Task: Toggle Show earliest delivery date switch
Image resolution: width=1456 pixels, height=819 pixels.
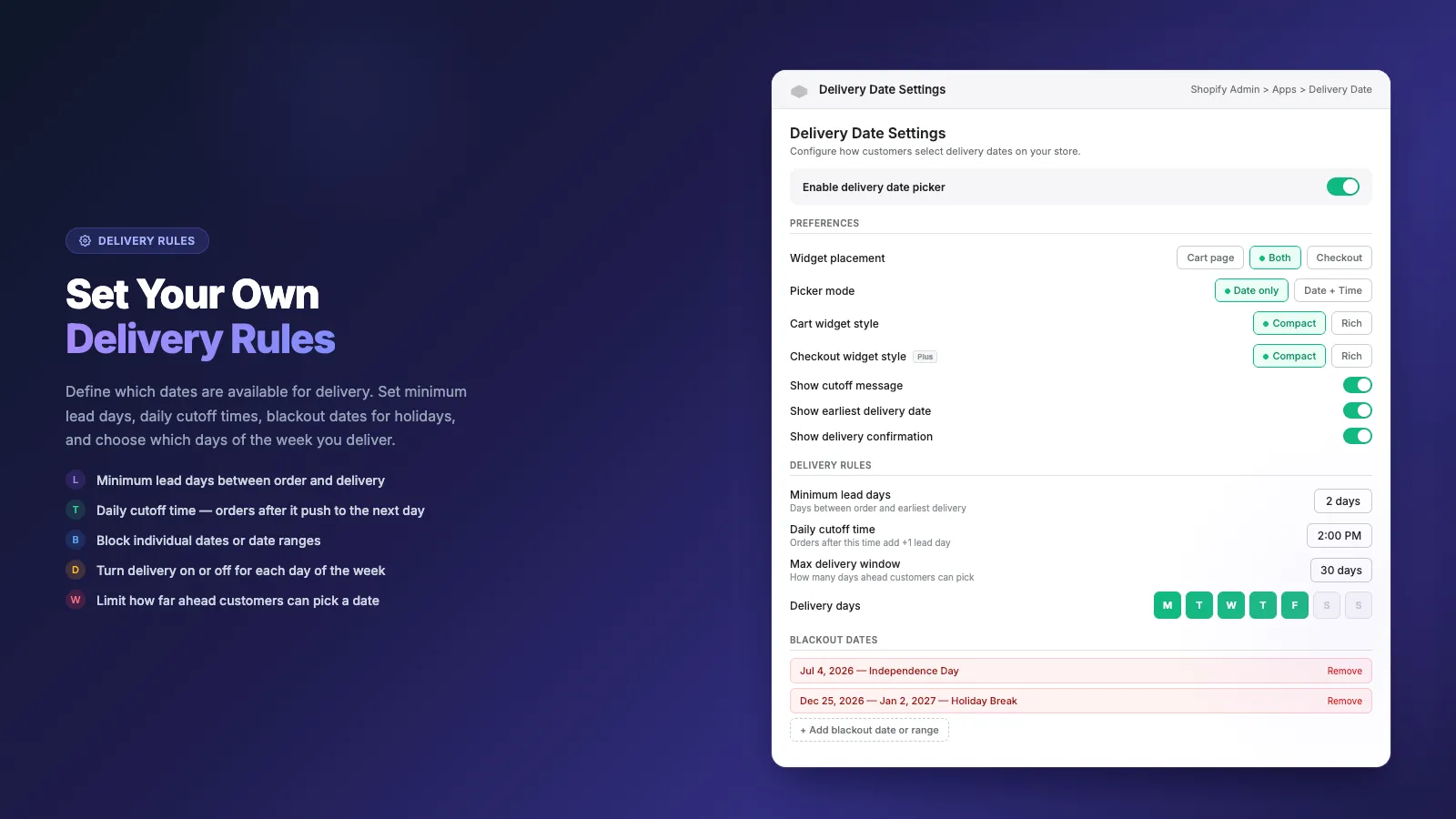Action: pos(1358,410)
